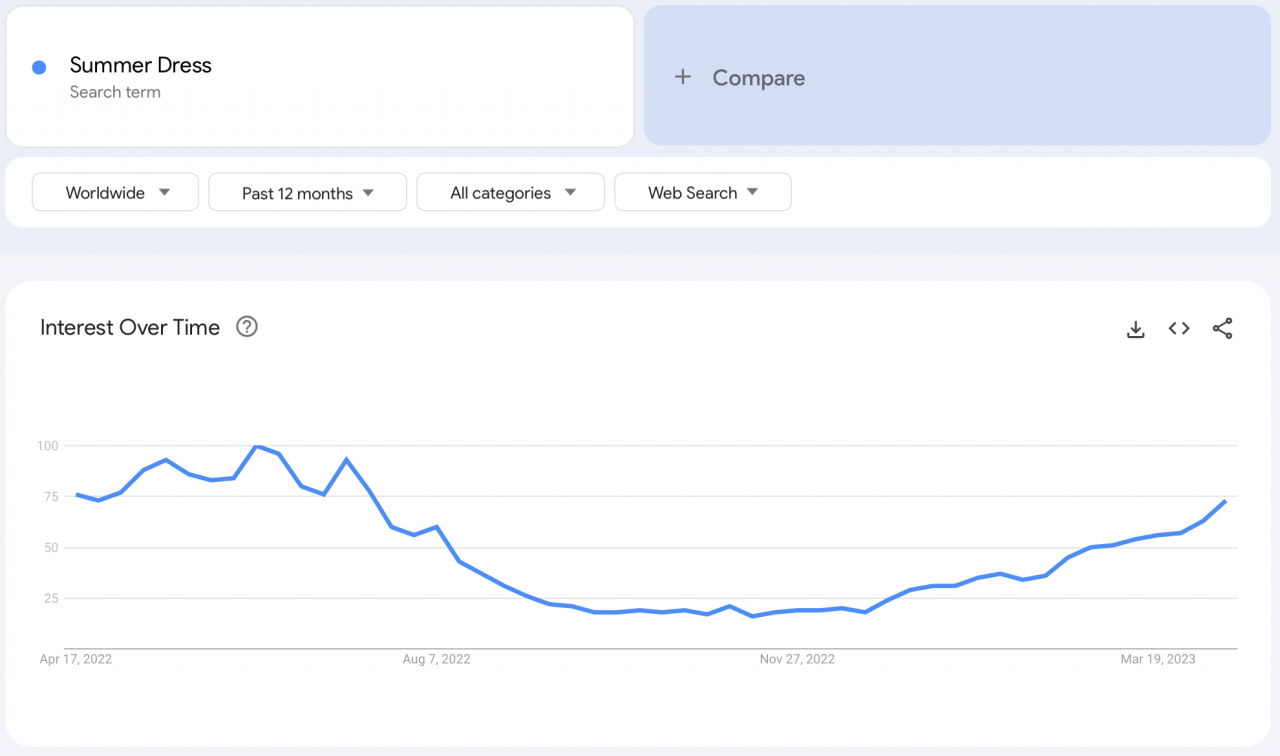Open the embed code icon
The image size is (1280, 756).
[x=1179, y=328]
